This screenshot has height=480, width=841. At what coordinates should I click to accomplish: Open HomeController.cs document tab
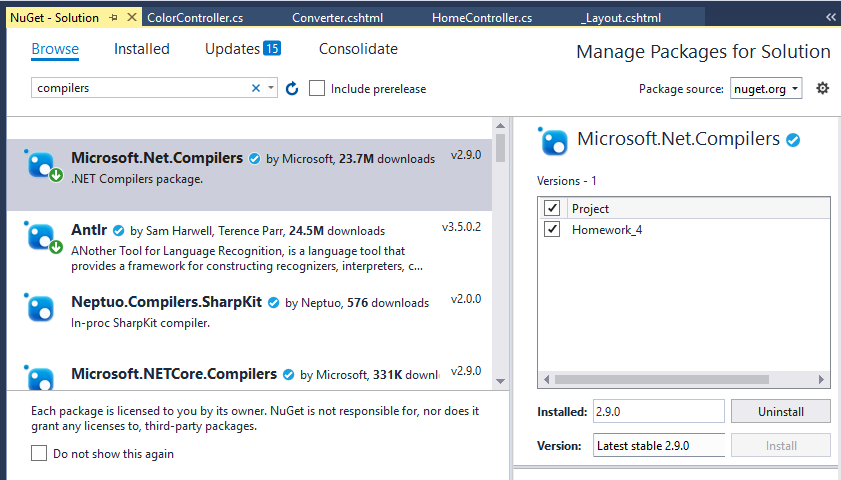482,18
